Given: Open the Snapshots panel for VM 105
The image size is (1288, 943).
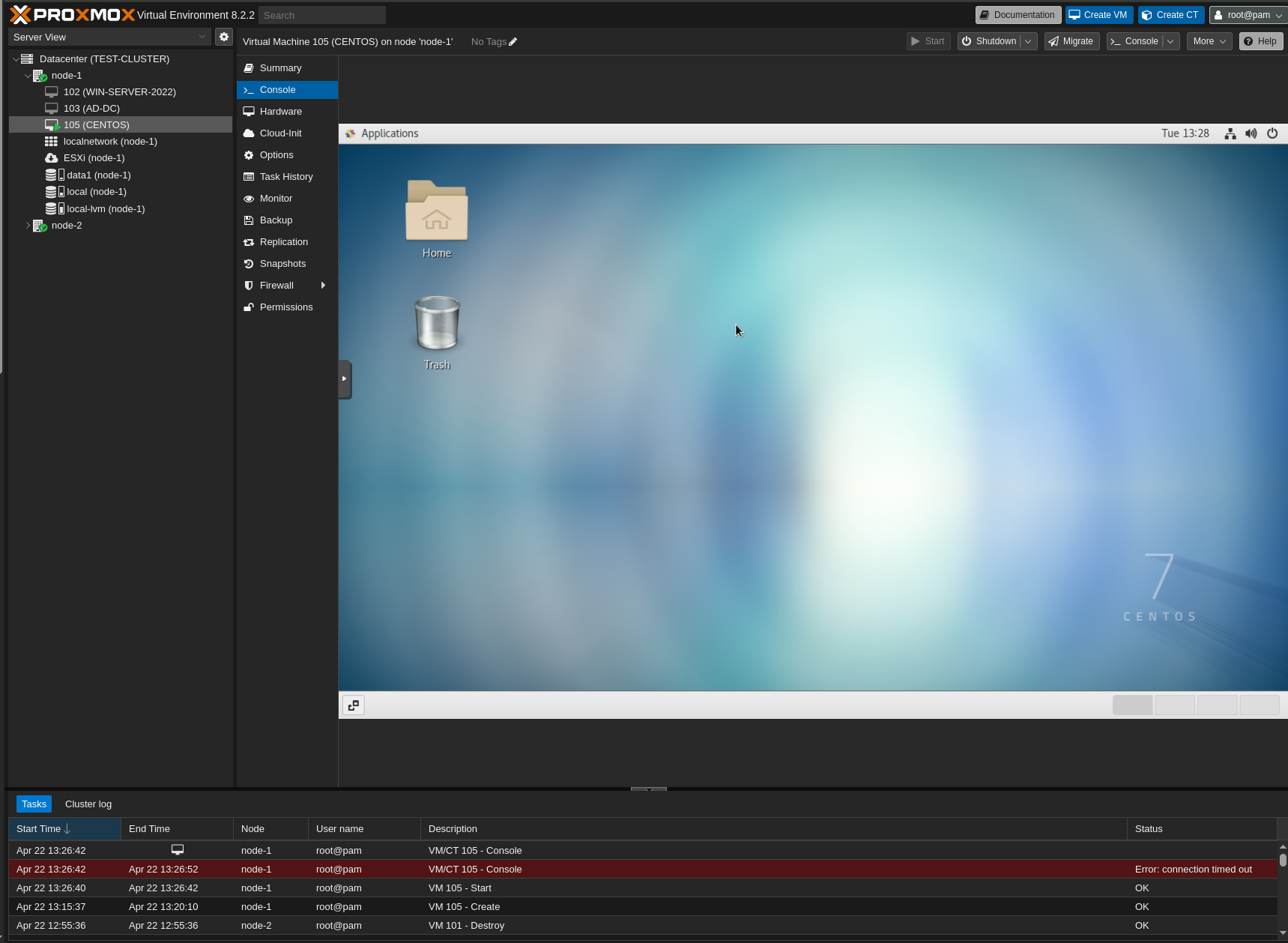Looking at the screenshot, I should 282,263.
